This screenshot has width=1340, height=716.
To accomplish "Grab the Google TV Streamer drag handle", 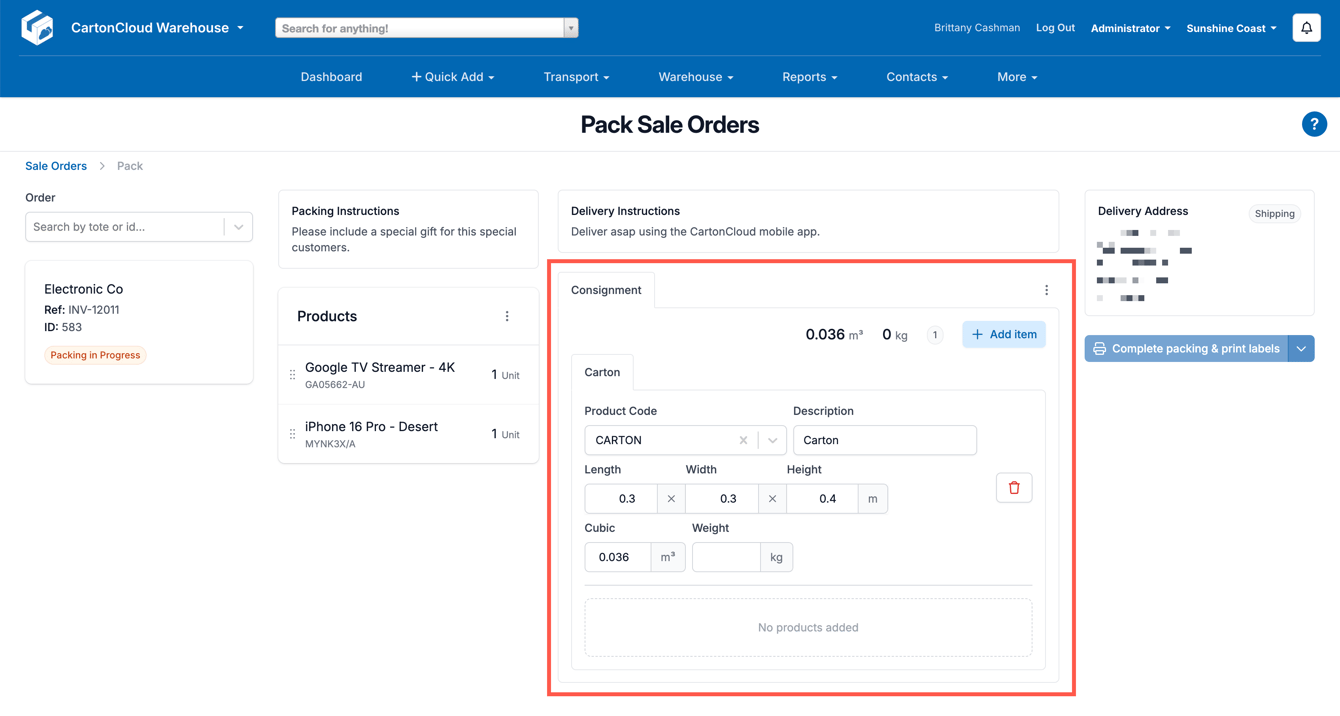I will pos(293,375).
